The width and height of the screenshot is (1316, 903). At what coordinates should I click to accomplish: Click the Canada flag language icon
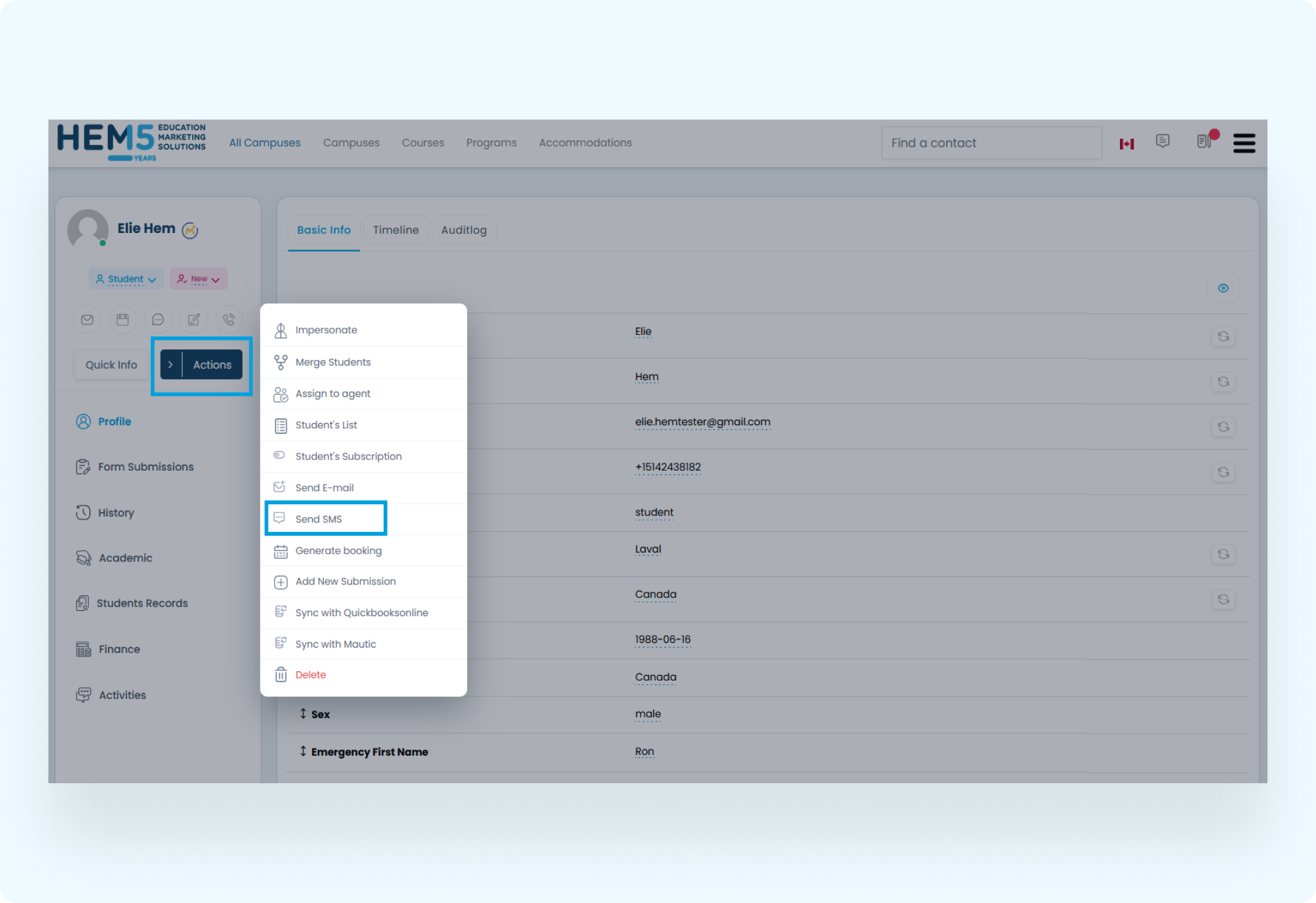click(x=1126, y=143)
